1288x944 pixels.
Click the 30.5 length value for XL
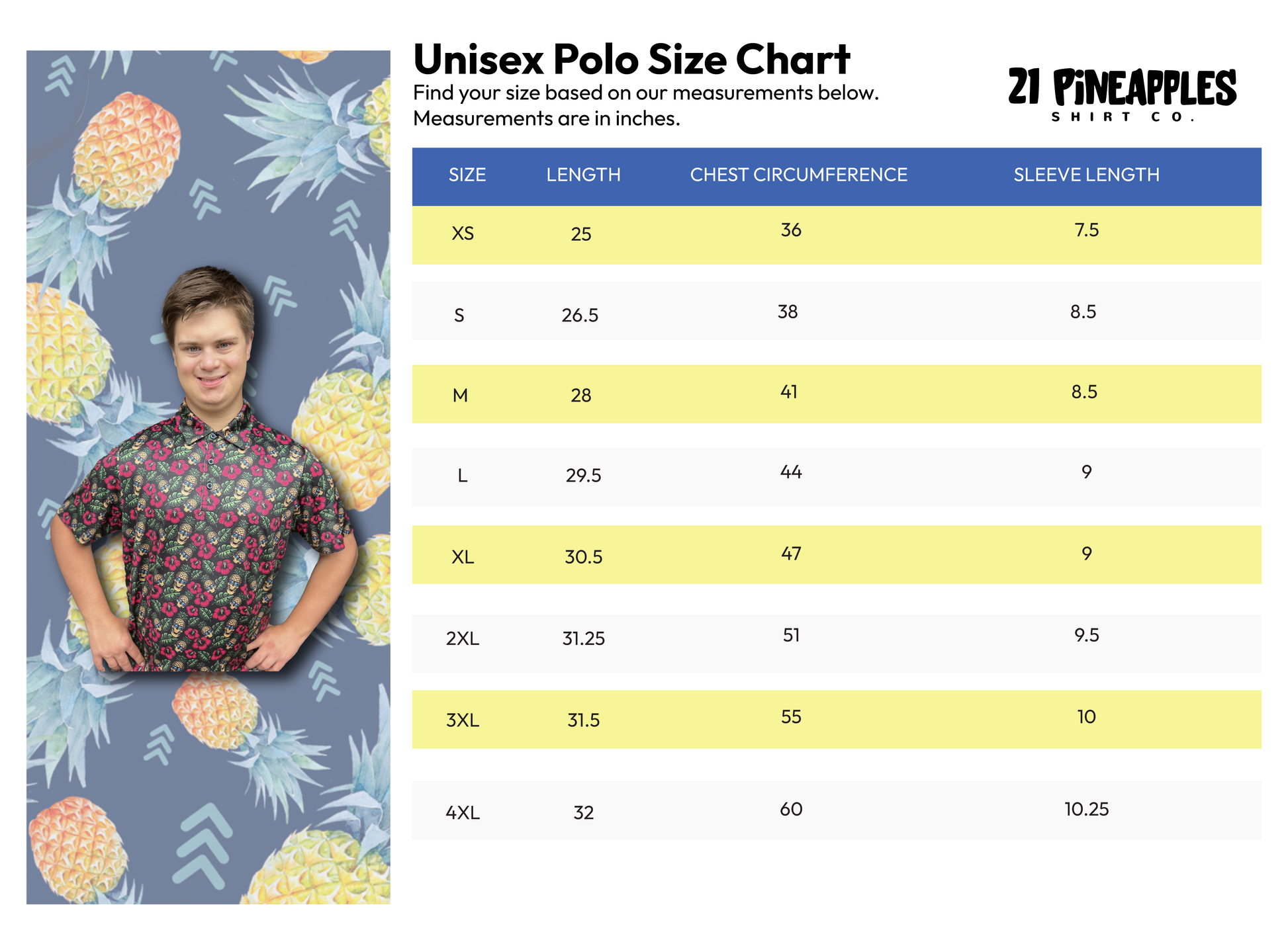point(583,557)
